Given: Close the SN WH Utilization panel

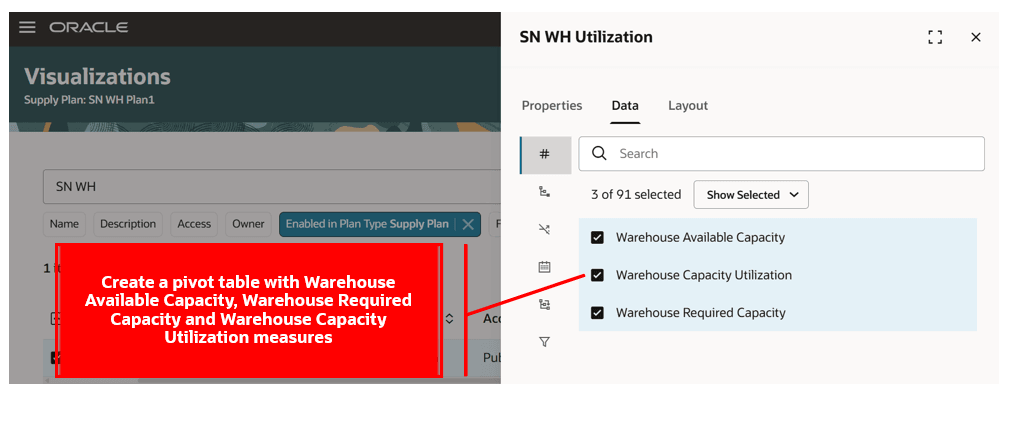Looking at the screenshot, I should [x=976, y=37].
